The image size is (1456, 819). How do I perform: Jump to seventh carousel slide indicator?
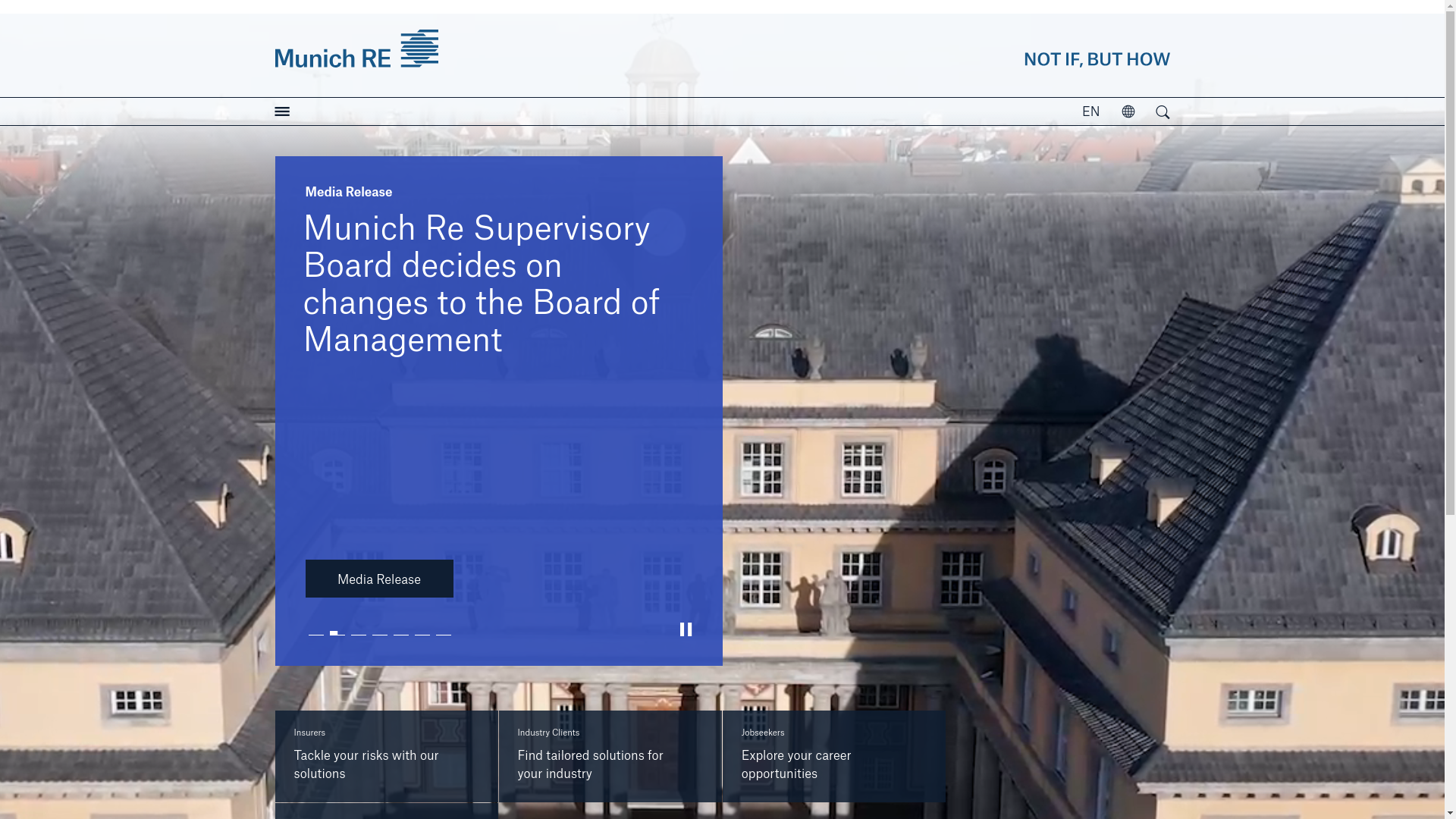coord(443,633)
